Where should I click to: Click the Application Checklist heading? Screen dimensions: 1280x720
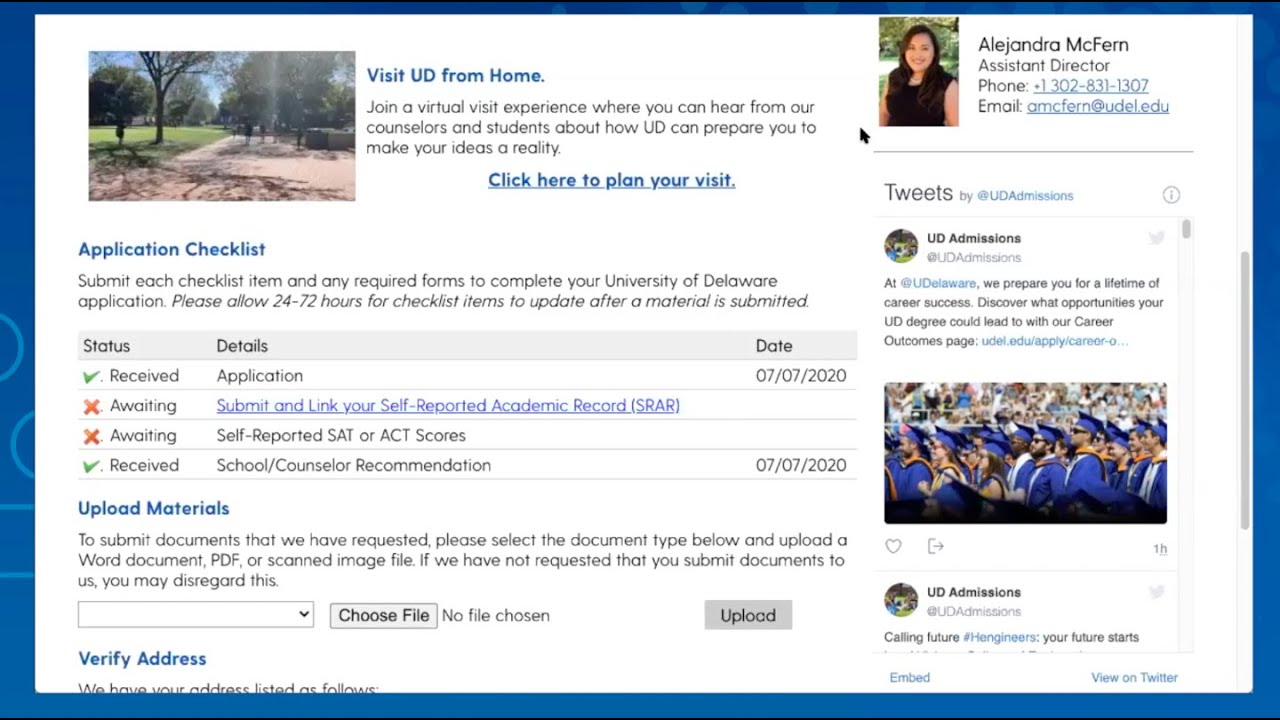(172, 249)
